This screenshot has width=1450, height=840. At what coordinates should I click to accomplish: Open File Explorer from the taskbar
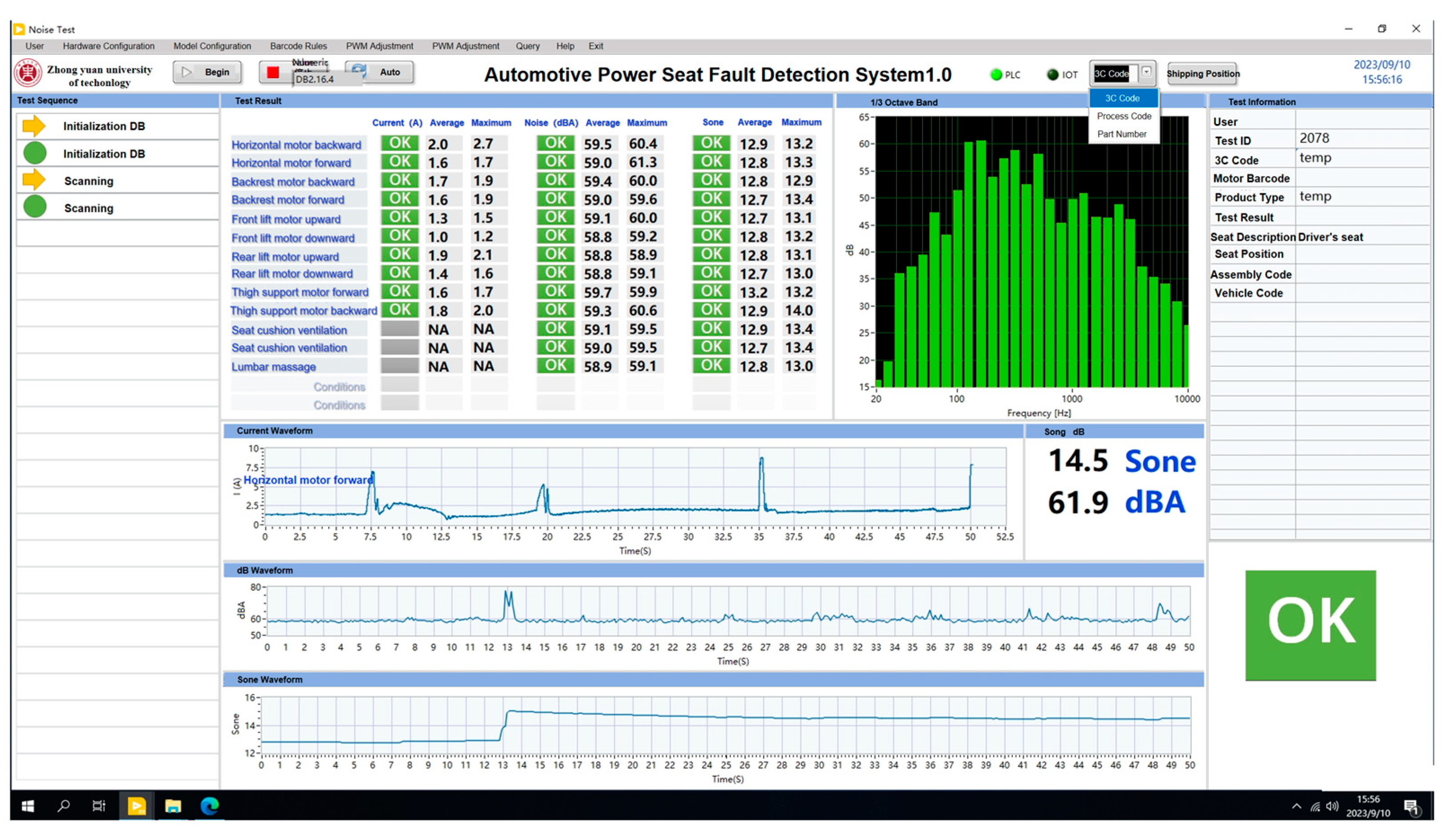click(x=172, y=806)
